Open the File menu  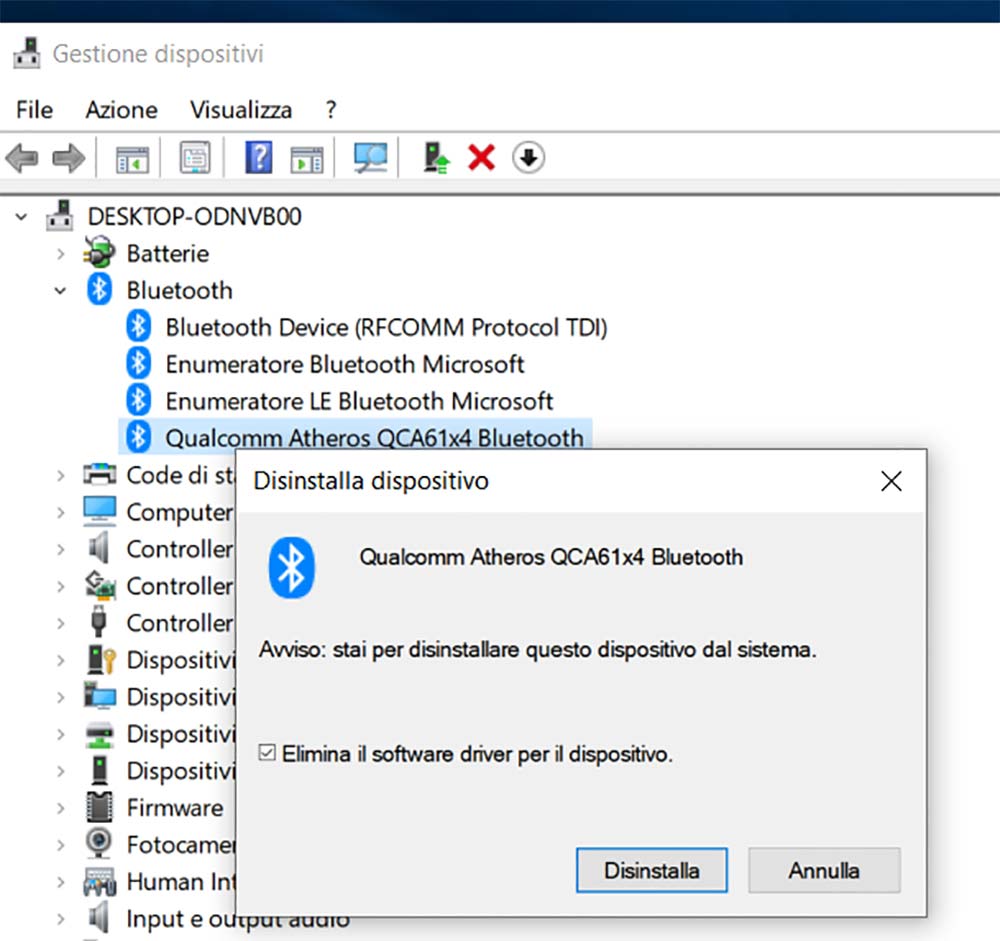(x=34, y=110)
